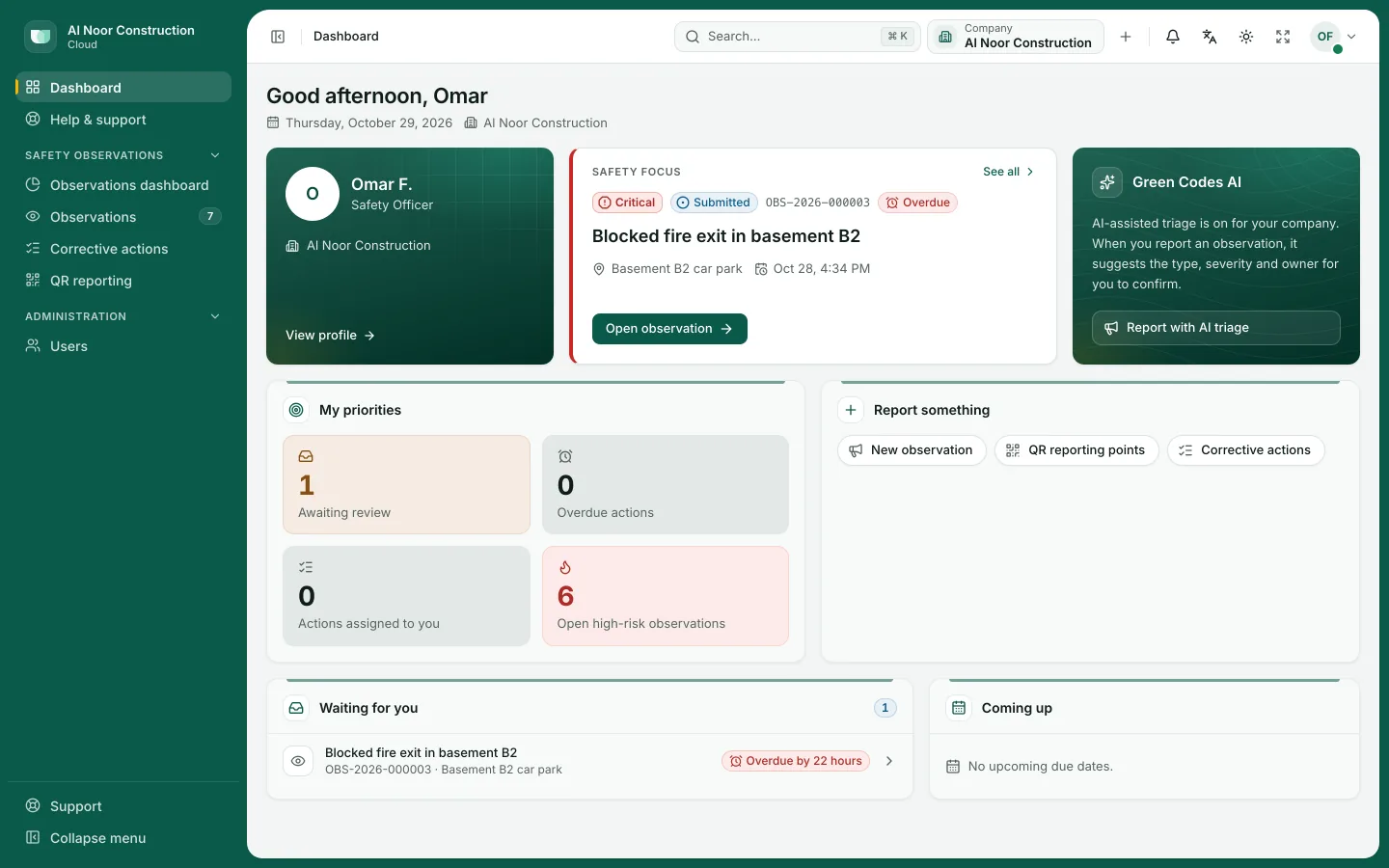Click the Coming up calendar icon
Screen dimensions: 1389x868
[959, 708]
